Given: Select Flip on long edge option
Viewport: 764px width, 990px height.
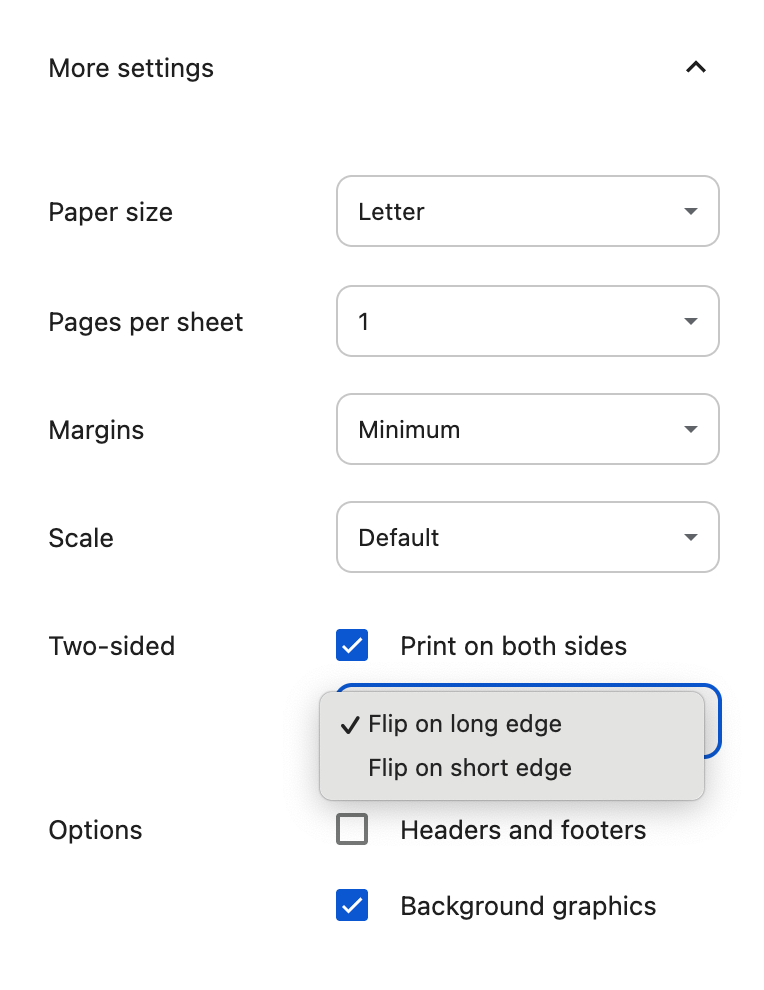Looking at the screenshot, I should click(x=465, y=724).
